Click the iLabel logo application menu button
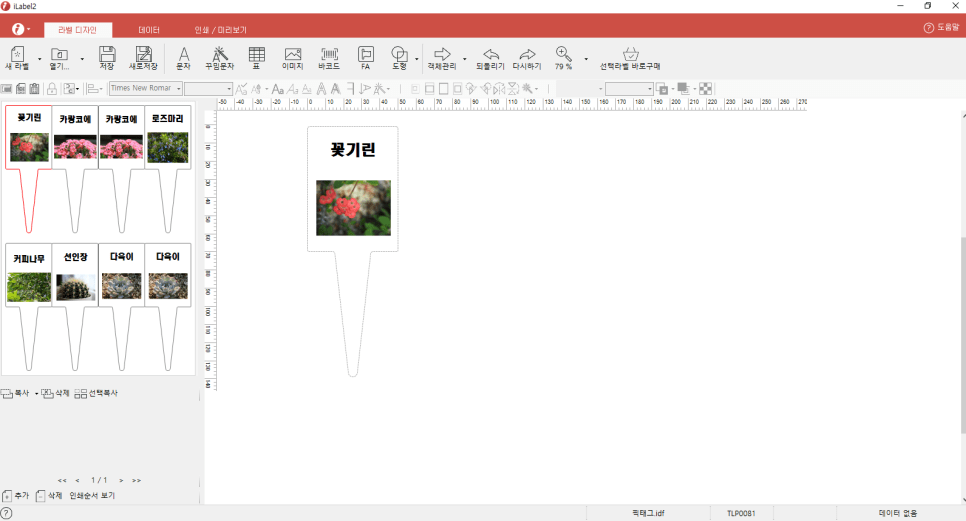Image resolution: width=966 pixels, height=521 pixels. point(20,29)
